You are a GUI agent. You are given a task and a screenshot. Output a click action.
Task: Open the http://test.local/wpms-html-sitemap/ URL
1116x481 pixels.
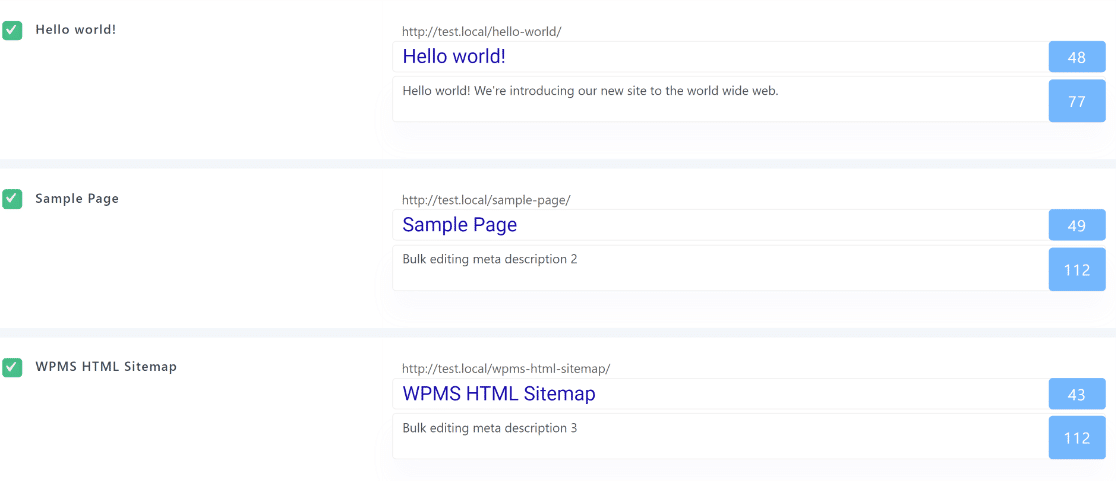pos(506,369)
